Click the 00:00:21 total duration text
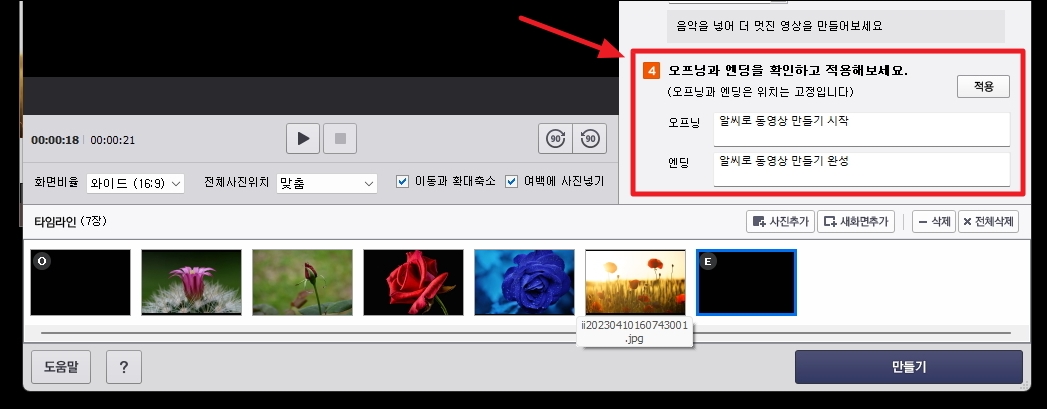The width and height of the screenshot is (1047, 409). (x=113, y=140)
